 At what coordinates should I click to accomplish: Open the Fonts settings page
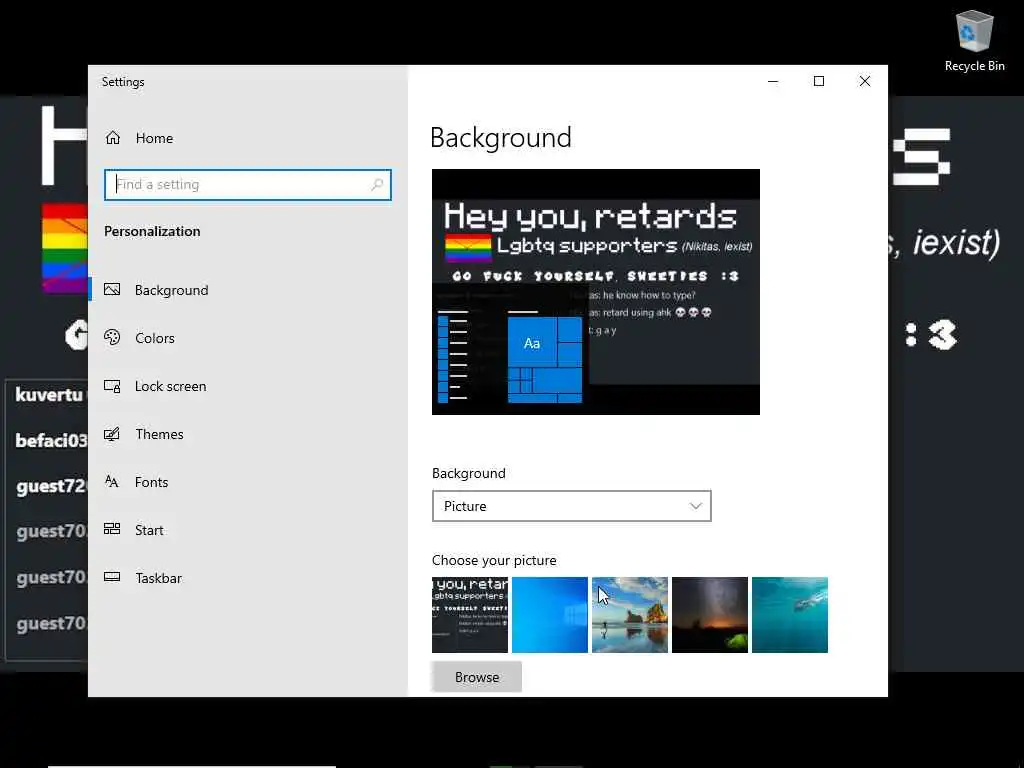click(152, 482)
